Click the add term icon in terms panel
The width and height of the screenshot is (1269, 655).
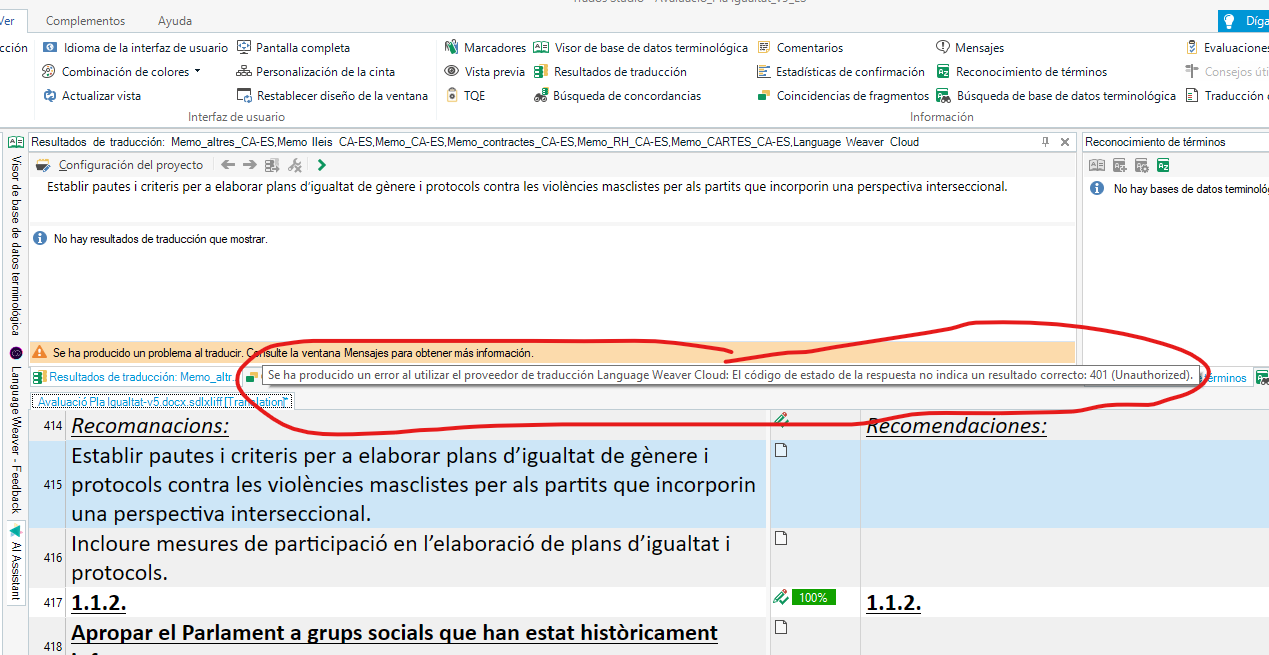[x=1119, y=165]
